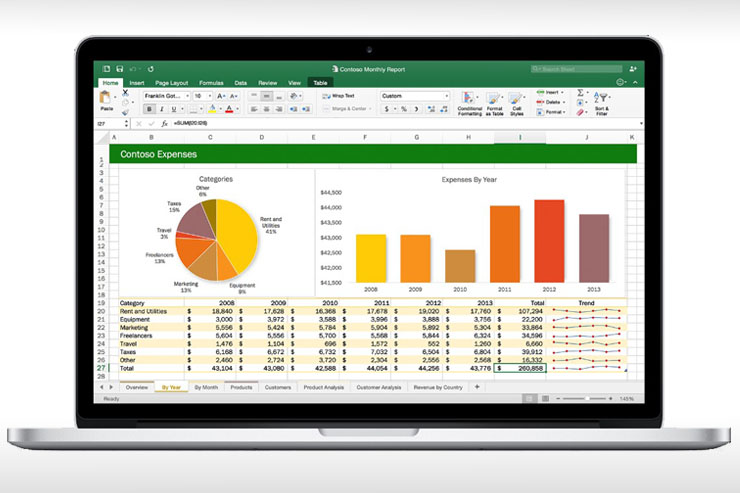Add a new sheet with plus button
This screenshot has width=740, height=493.
476,385
